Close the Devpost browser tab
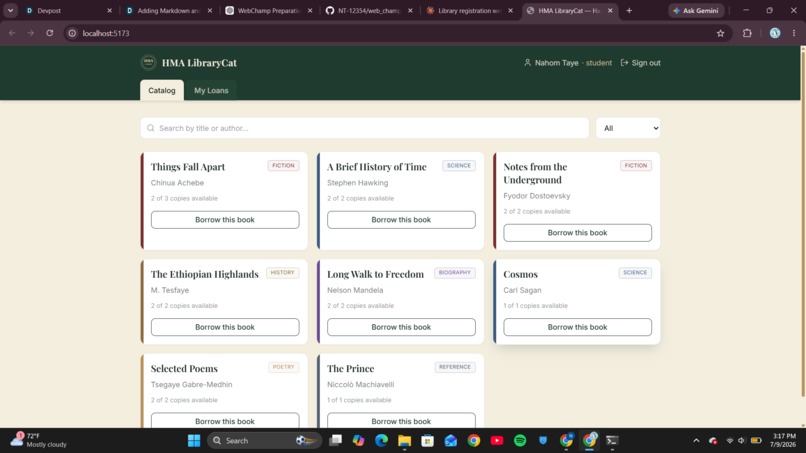Viewport: 806px width, 453px height. pos(109,10)
